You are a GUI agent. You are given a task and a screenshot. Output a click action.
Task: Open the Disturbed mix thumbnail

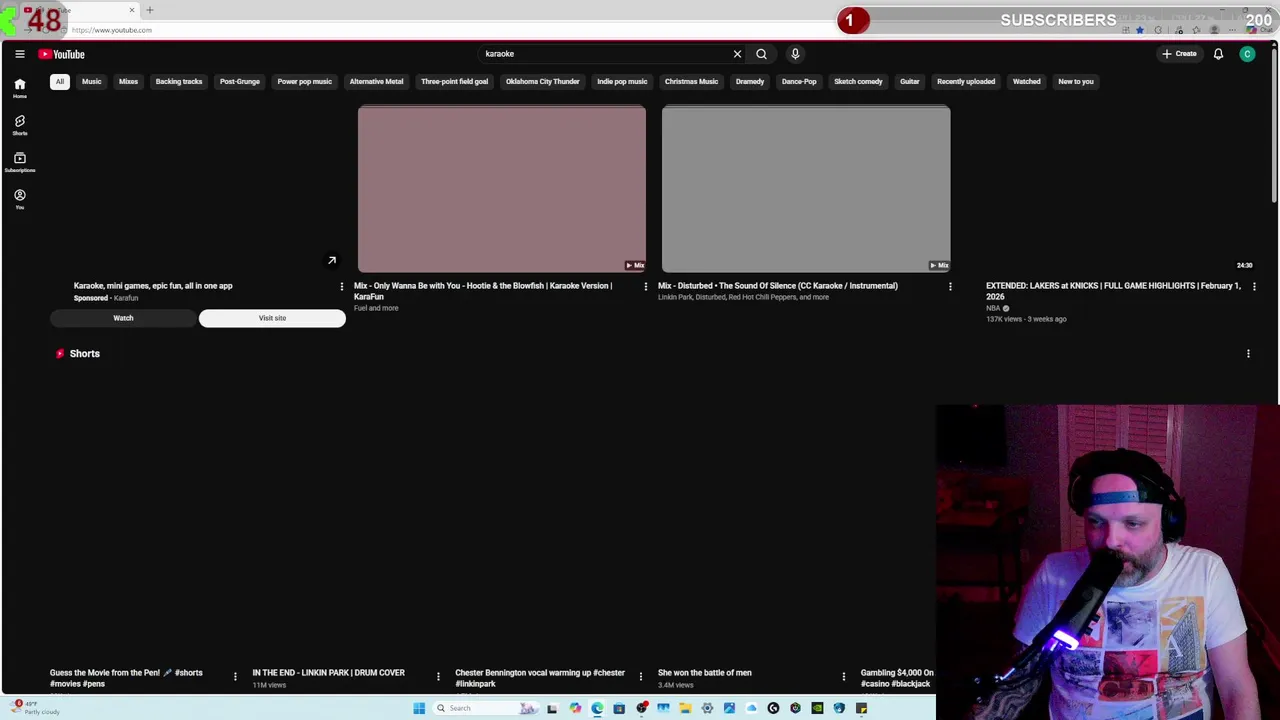[806, 189]
